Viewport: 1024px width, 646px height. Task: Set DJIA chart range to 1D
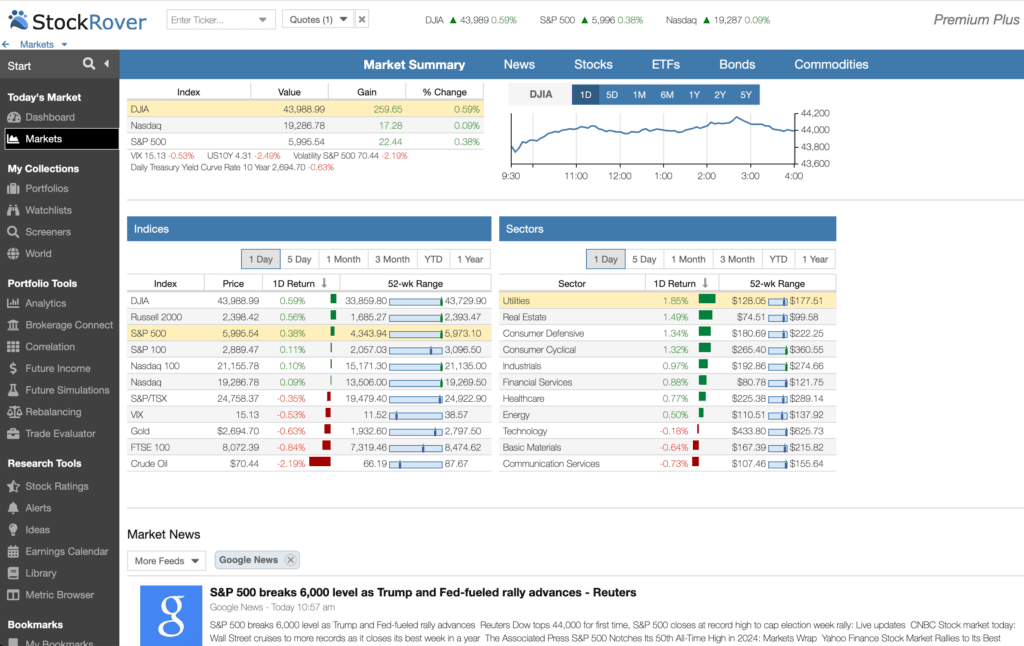[x=586, y=95]
